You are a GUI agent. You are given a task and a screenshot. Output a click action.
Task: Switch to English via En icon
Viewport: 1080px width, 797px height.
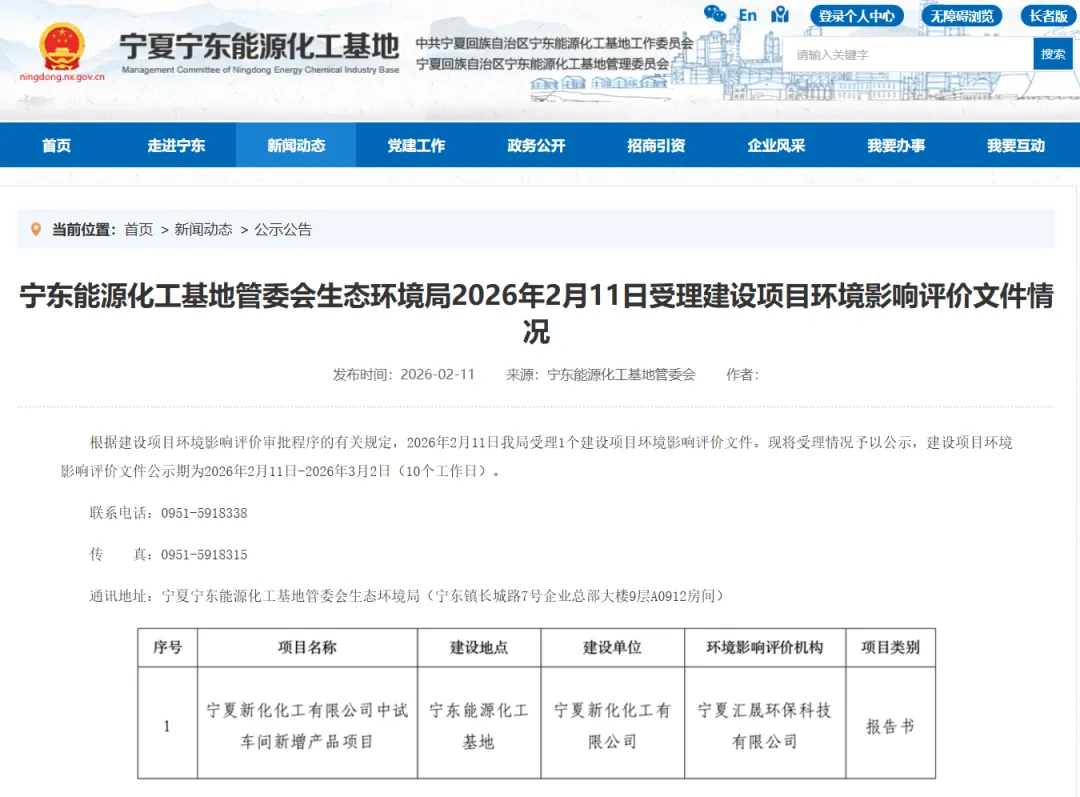(747, 15)
